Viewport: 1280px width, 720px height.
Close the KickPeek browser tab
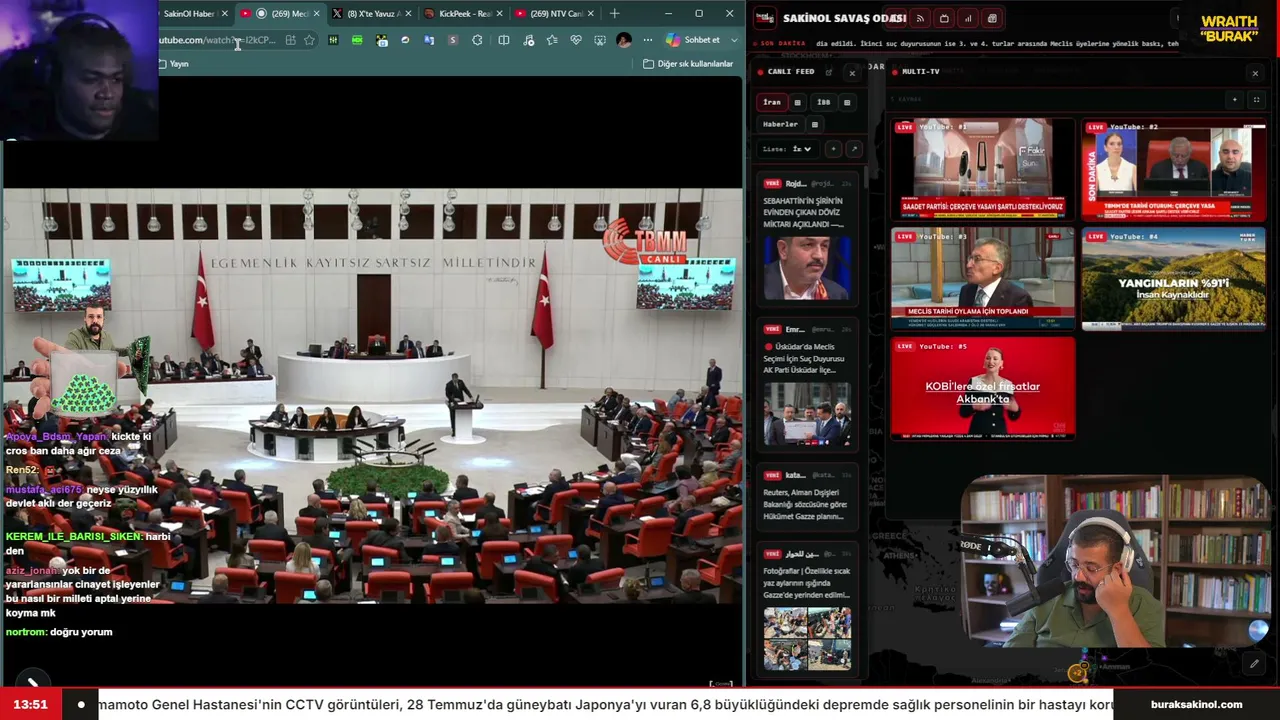click(499, 14)
